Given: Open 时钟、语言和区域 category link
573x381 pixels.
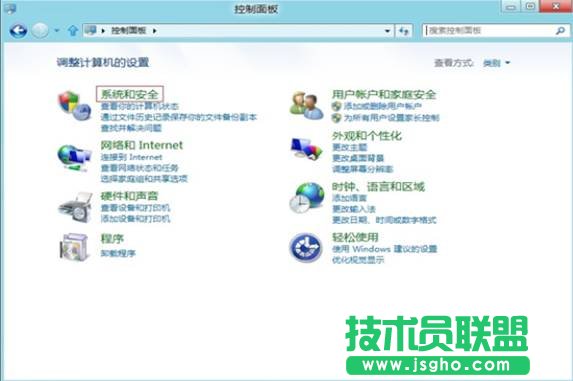Looking at the screenshot, I should click(378, 187).
